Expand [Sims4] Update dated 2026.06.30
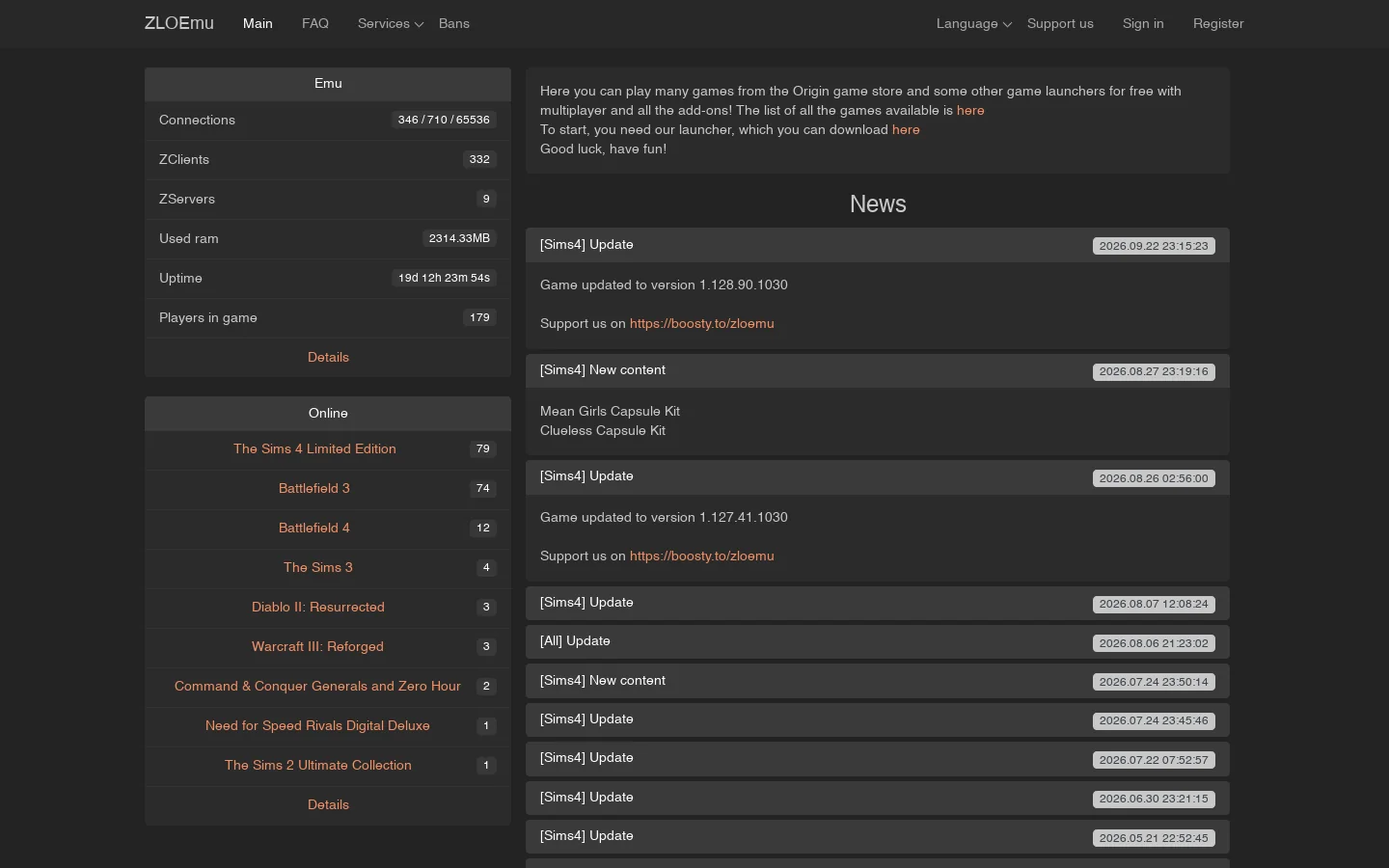1389x868 pixels. click(x=878, y=798)
